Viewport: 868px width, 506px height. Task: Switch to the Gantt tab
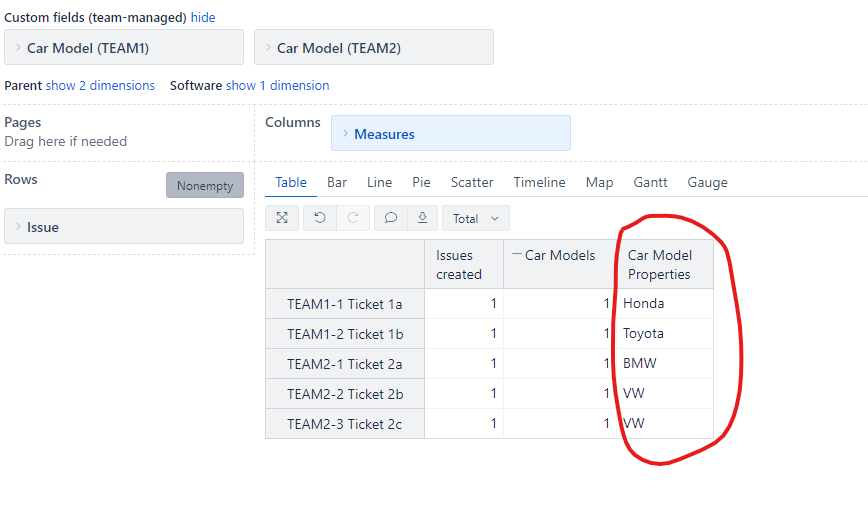coord(650,182)
